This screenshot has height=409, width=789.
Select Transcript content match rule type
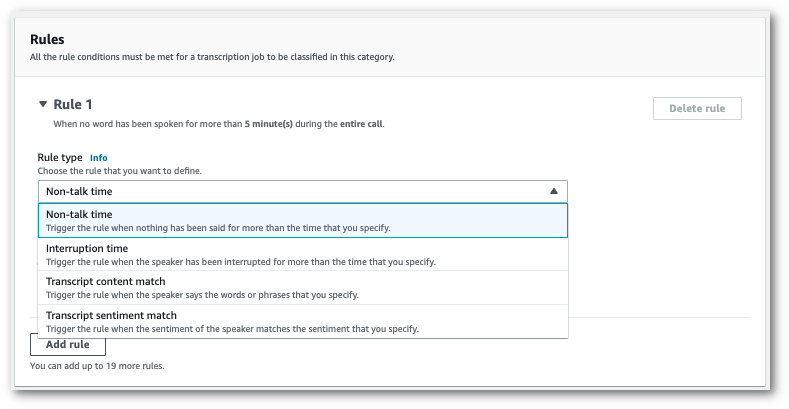click(x=105, y=281)
